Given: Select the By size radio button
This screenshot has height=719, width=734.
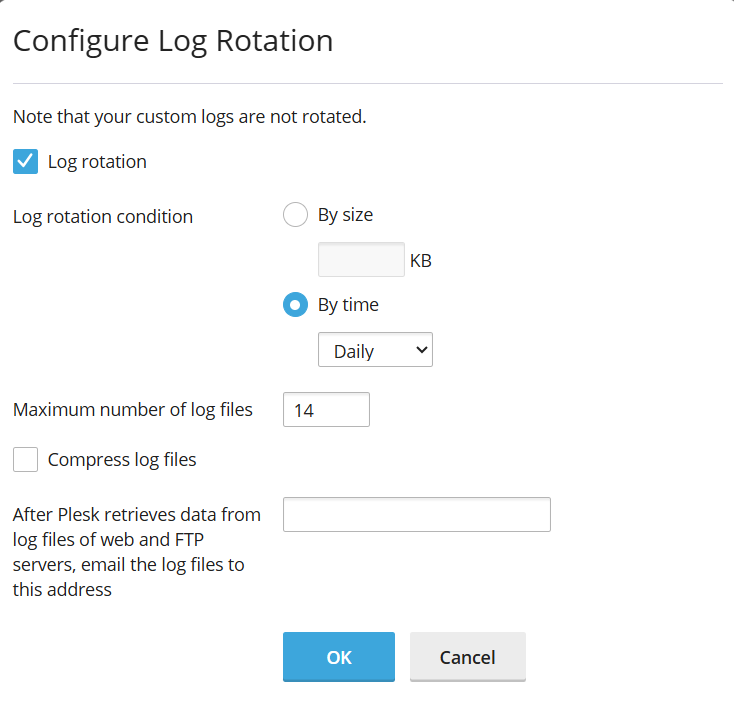Looking at the screenshot, I should pyautogui.click(x=295, y=214).
